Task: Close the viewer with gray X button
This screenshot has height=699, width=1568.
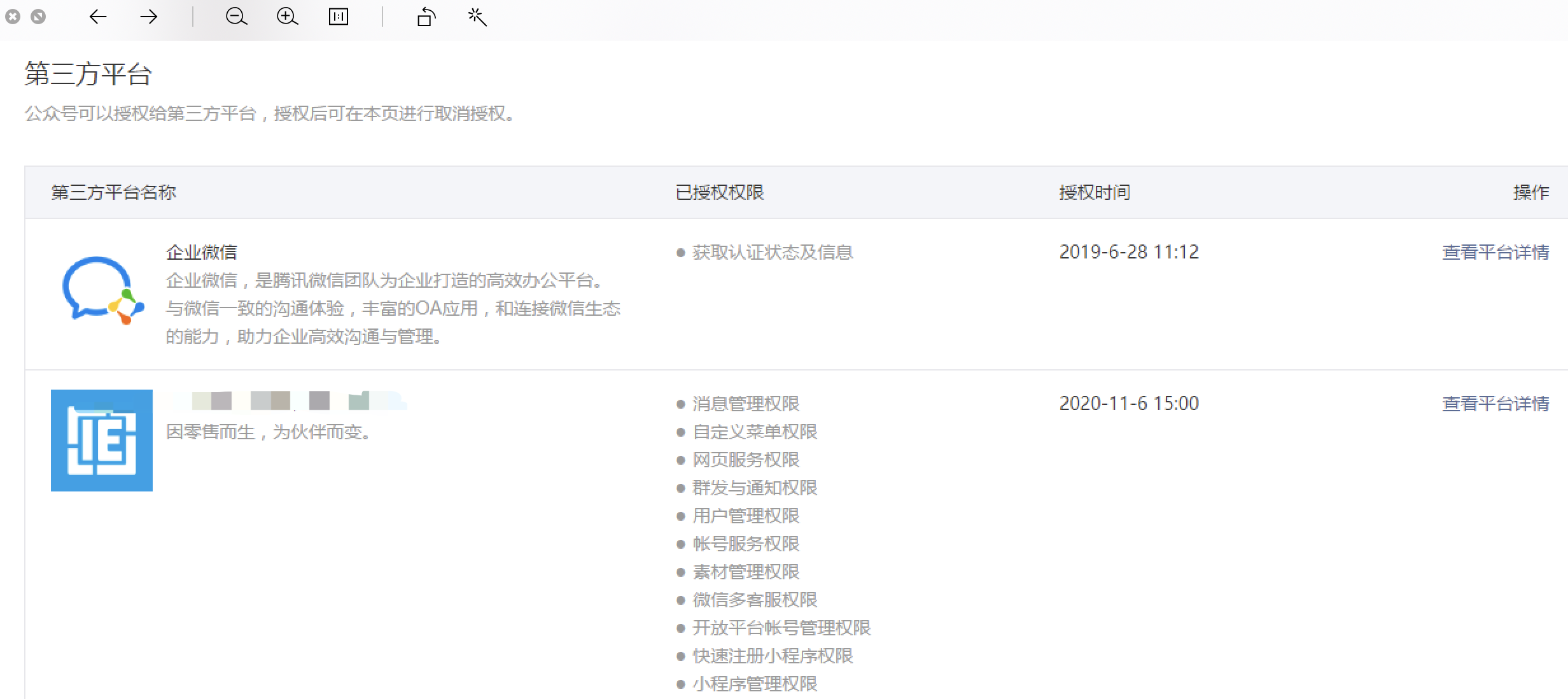Action: [x=13, y=17]
